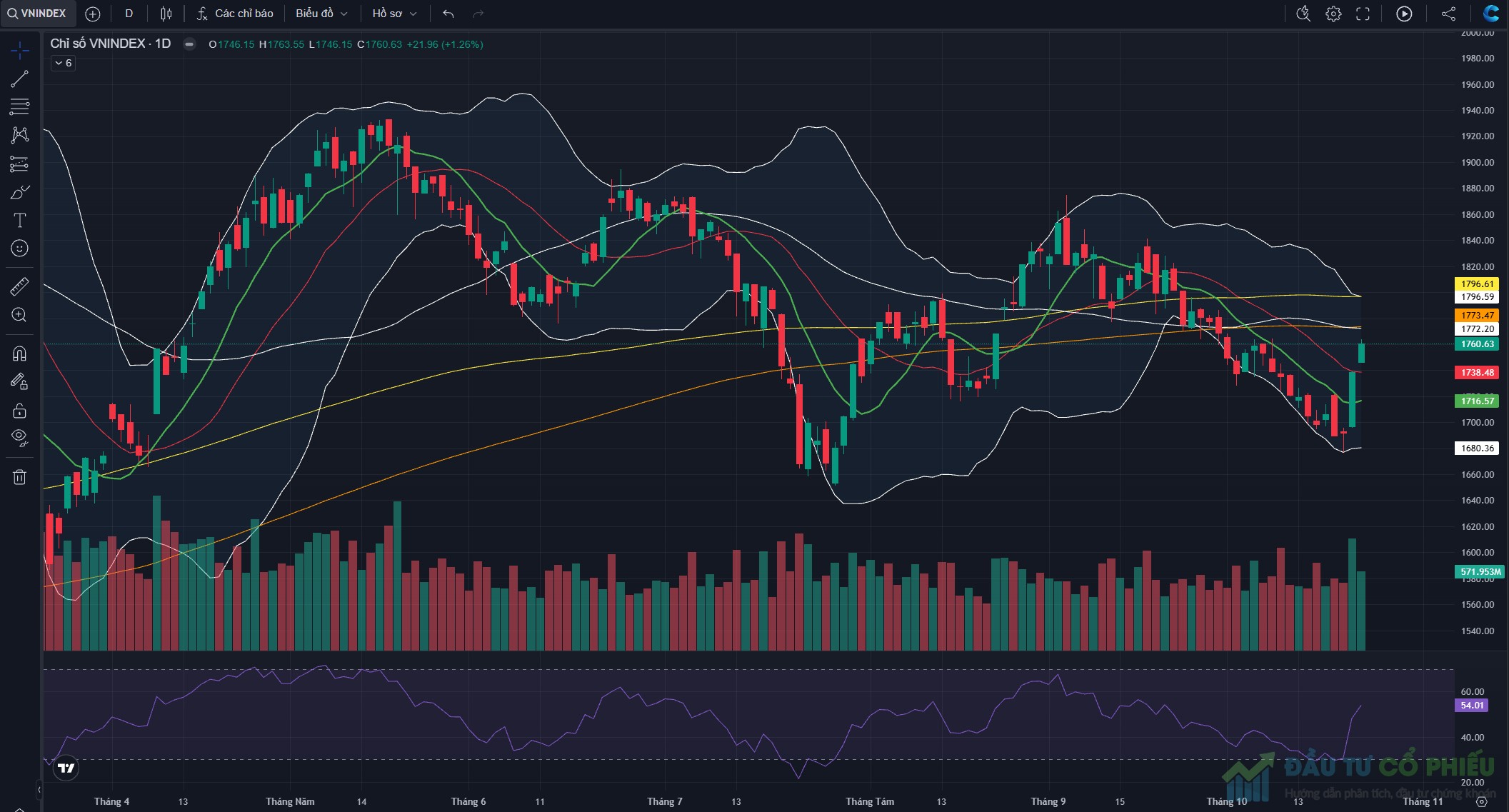Screen dimensions: 1509x812
Task: Expand the Biểu đồ dropdown
Action: click(321, 14)
